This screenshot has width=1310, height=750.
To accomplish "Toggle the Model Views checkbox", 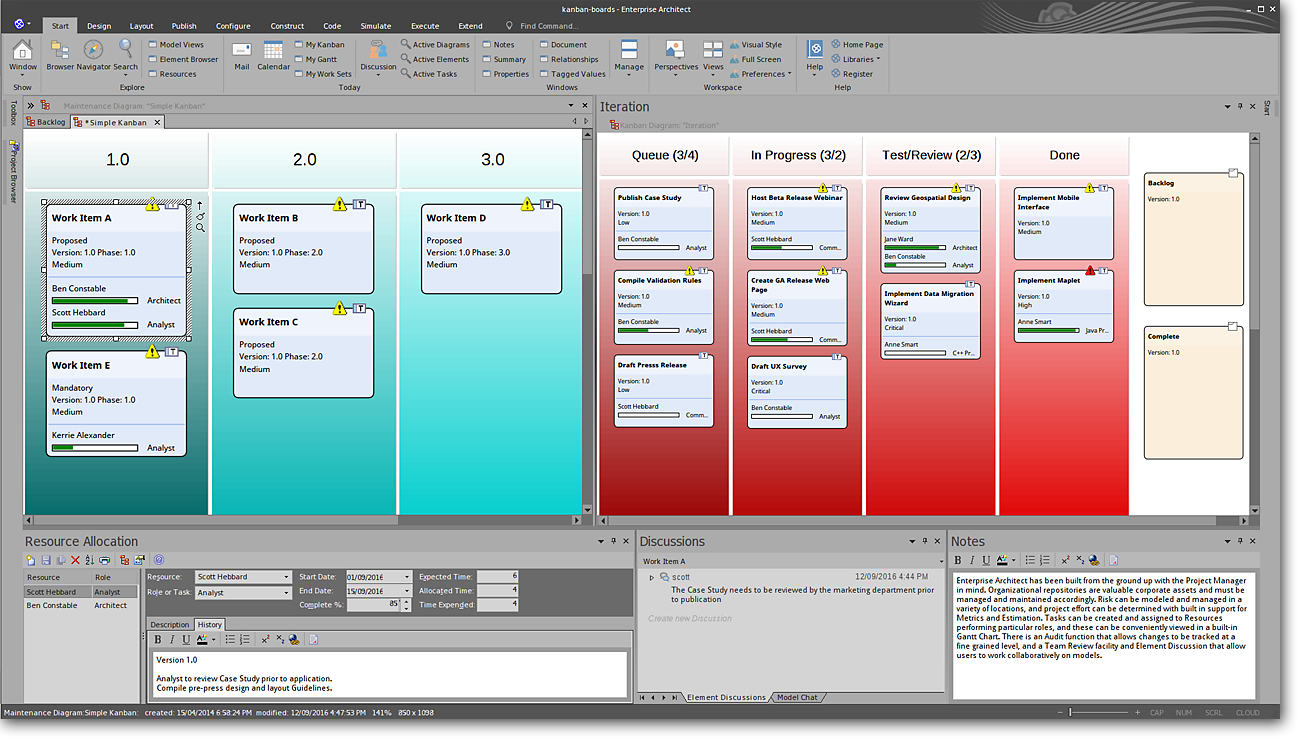I will click(x=152, y=45).
